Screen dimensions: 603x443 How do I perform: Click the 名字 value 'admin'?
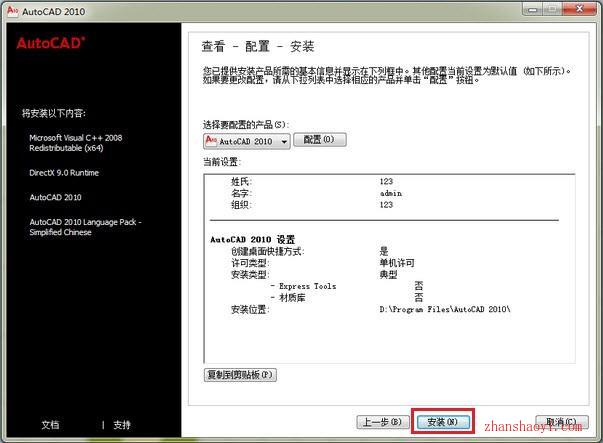tap(391, 193)
